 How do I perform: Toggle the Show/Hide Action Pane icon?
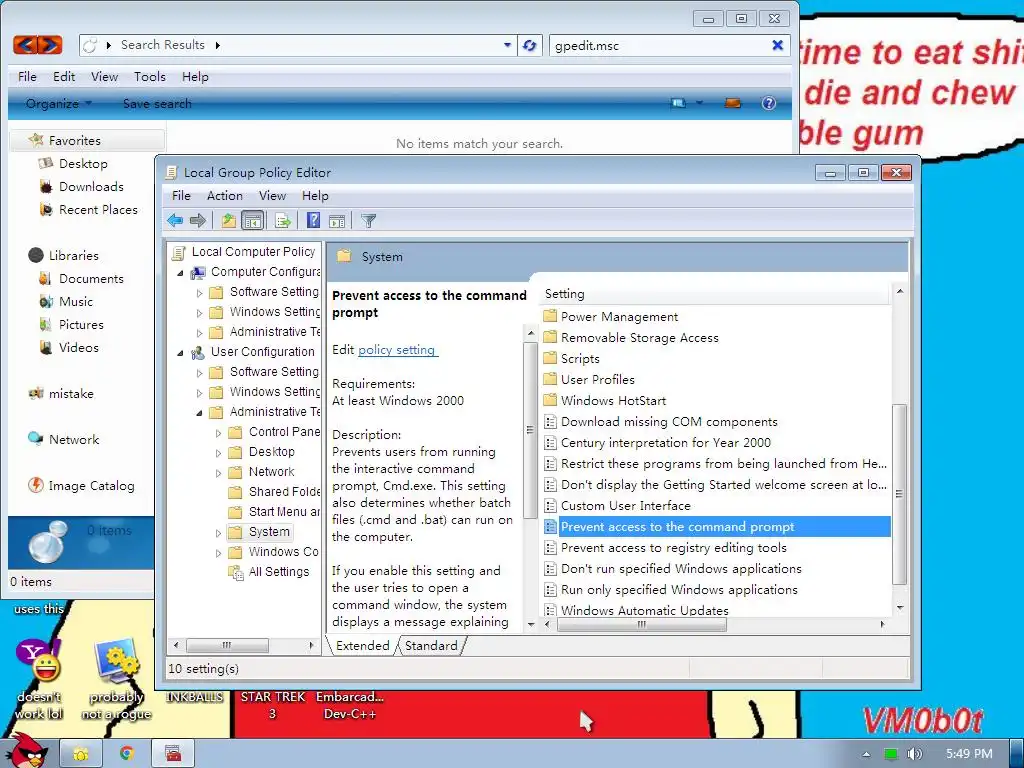(337, 221)
